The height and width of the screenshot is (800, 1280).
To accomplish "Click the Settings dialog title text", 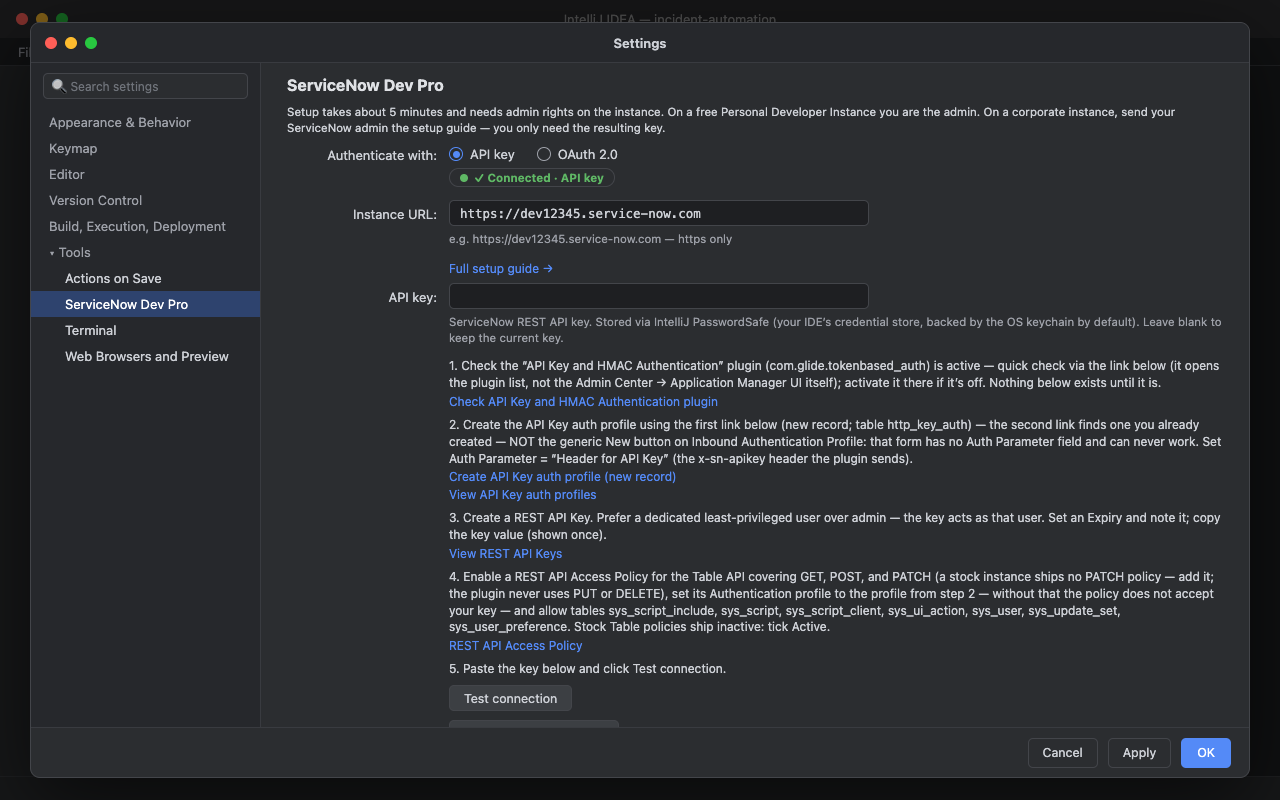I will (x=640, y=43).
